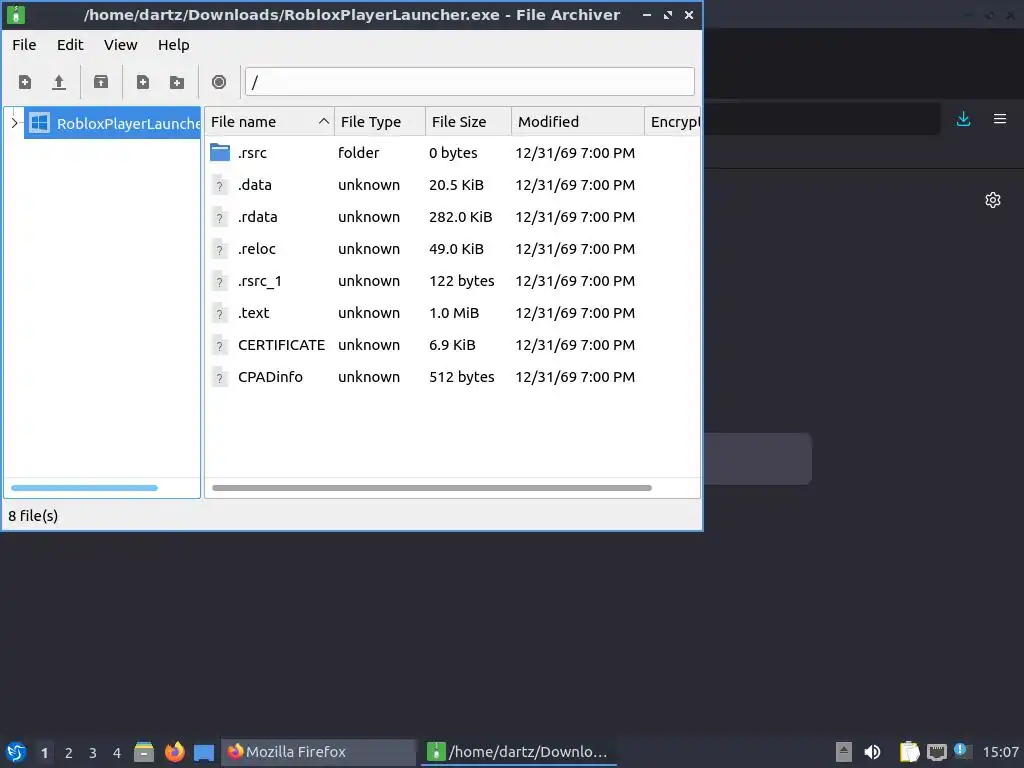The width and height of the screenshot is (1024, 768).
Task: Open the Help menu
Action: point(174,45)
